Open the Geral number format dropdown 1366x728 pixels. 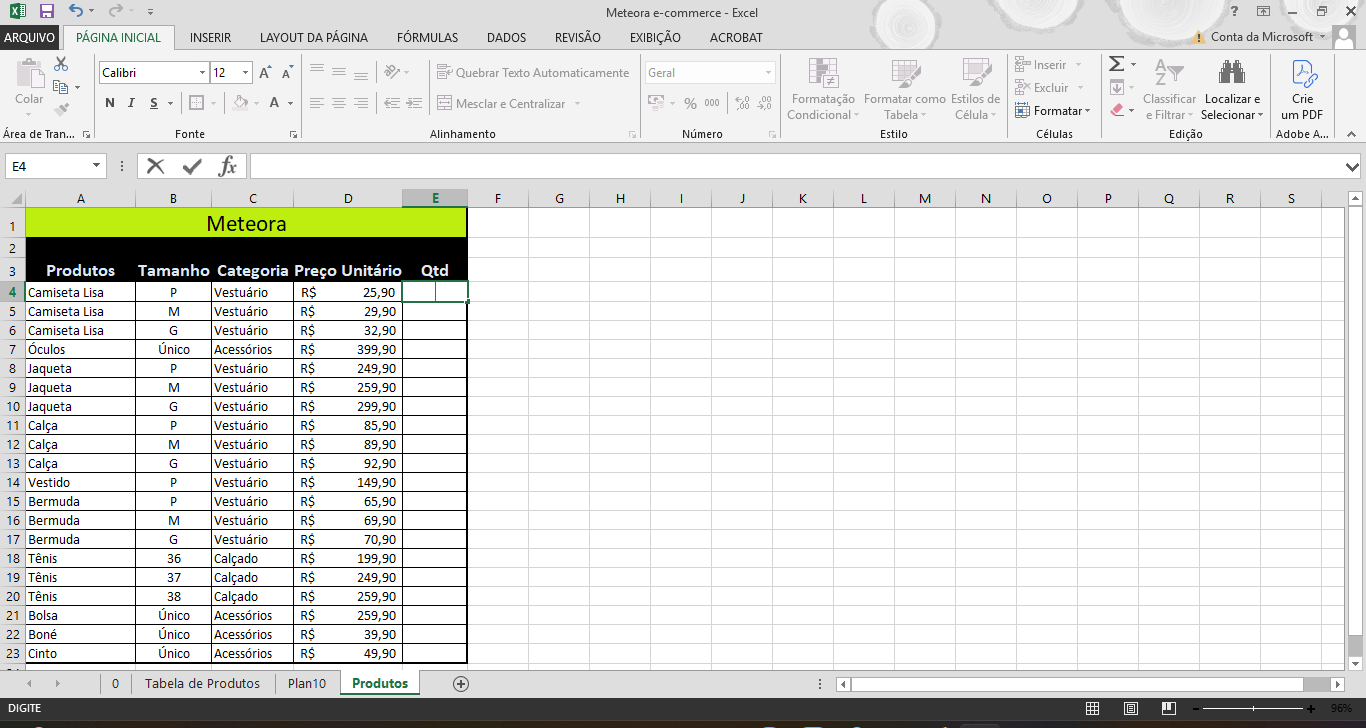(768, 73)
